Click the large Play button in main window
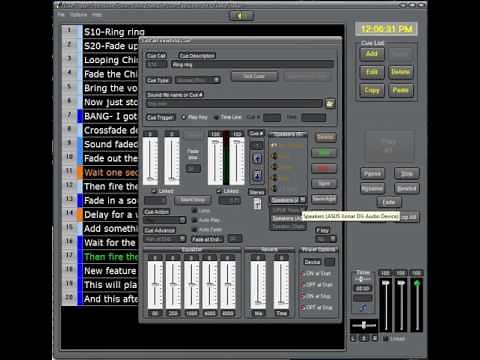 [390, 146]
